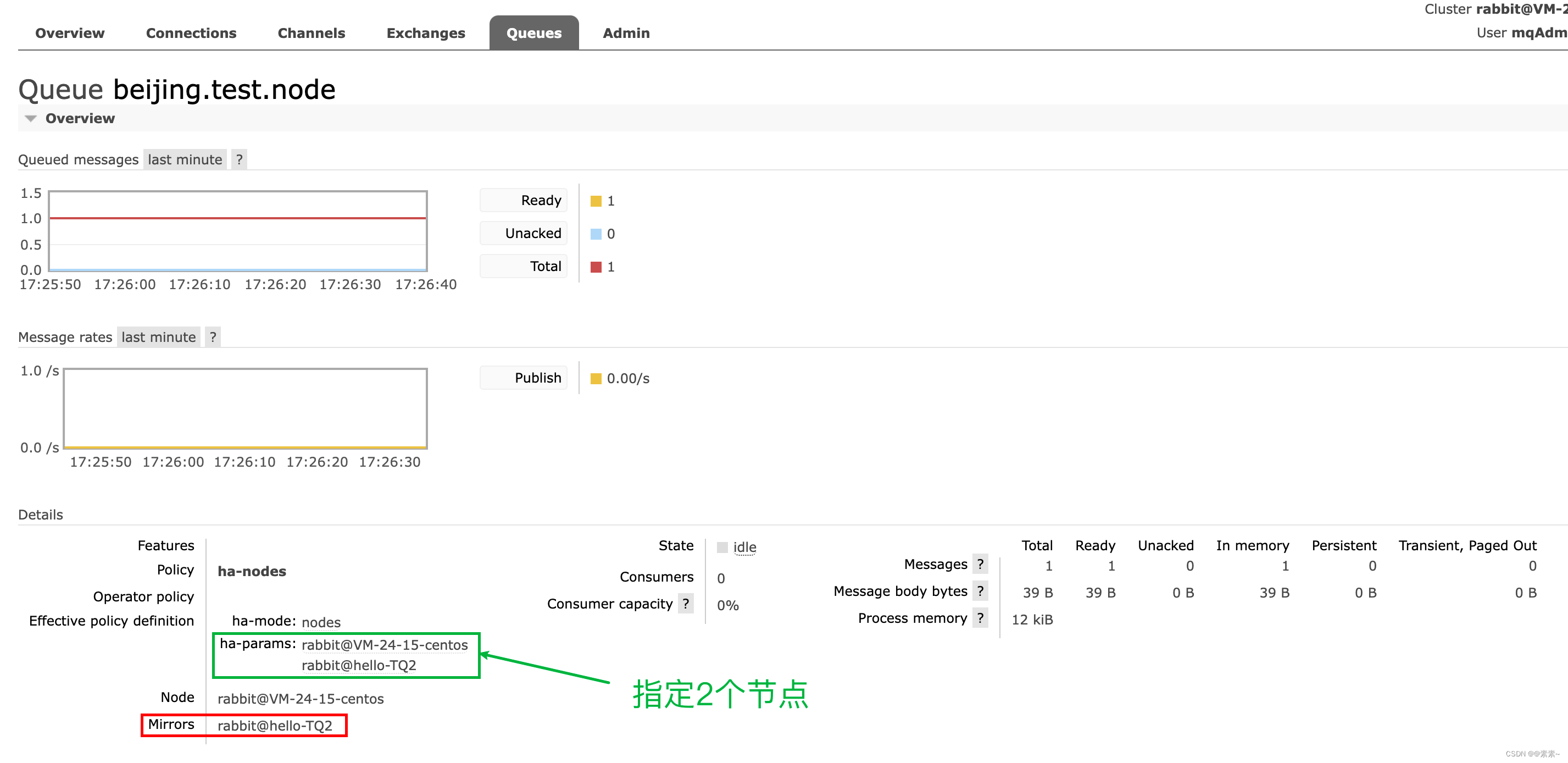Viewport: 1568px width, 763px height.
Task: Click the idle state label
Action: [744, 547]
